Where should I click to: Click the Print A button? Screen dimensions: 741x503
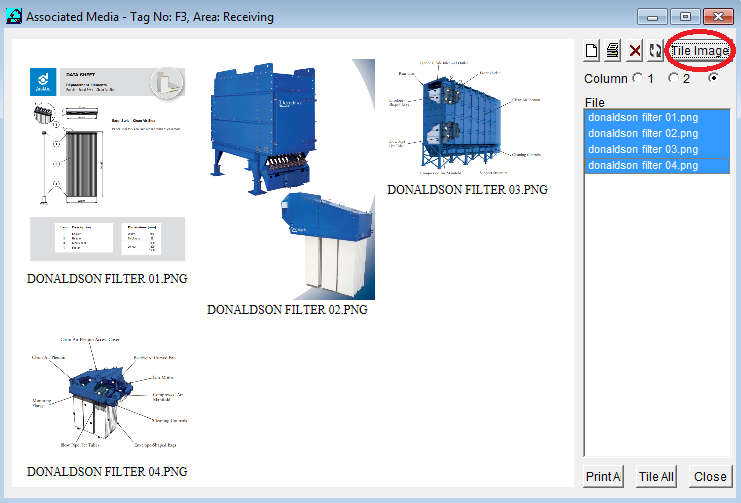pyautogui.click(x=603, y=476)
